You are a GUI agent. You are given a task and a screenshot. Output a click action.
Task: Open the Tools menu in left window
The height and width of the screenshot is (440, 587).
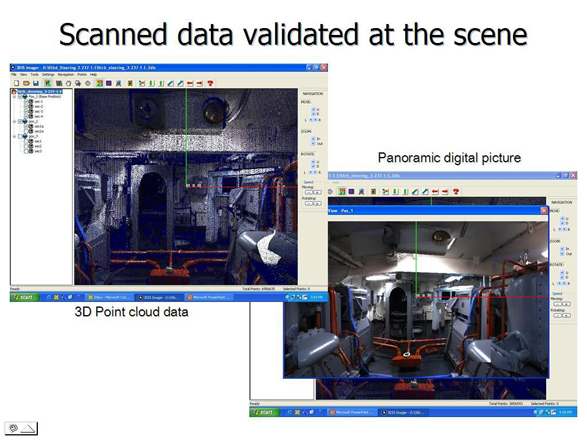click(34, 75)
